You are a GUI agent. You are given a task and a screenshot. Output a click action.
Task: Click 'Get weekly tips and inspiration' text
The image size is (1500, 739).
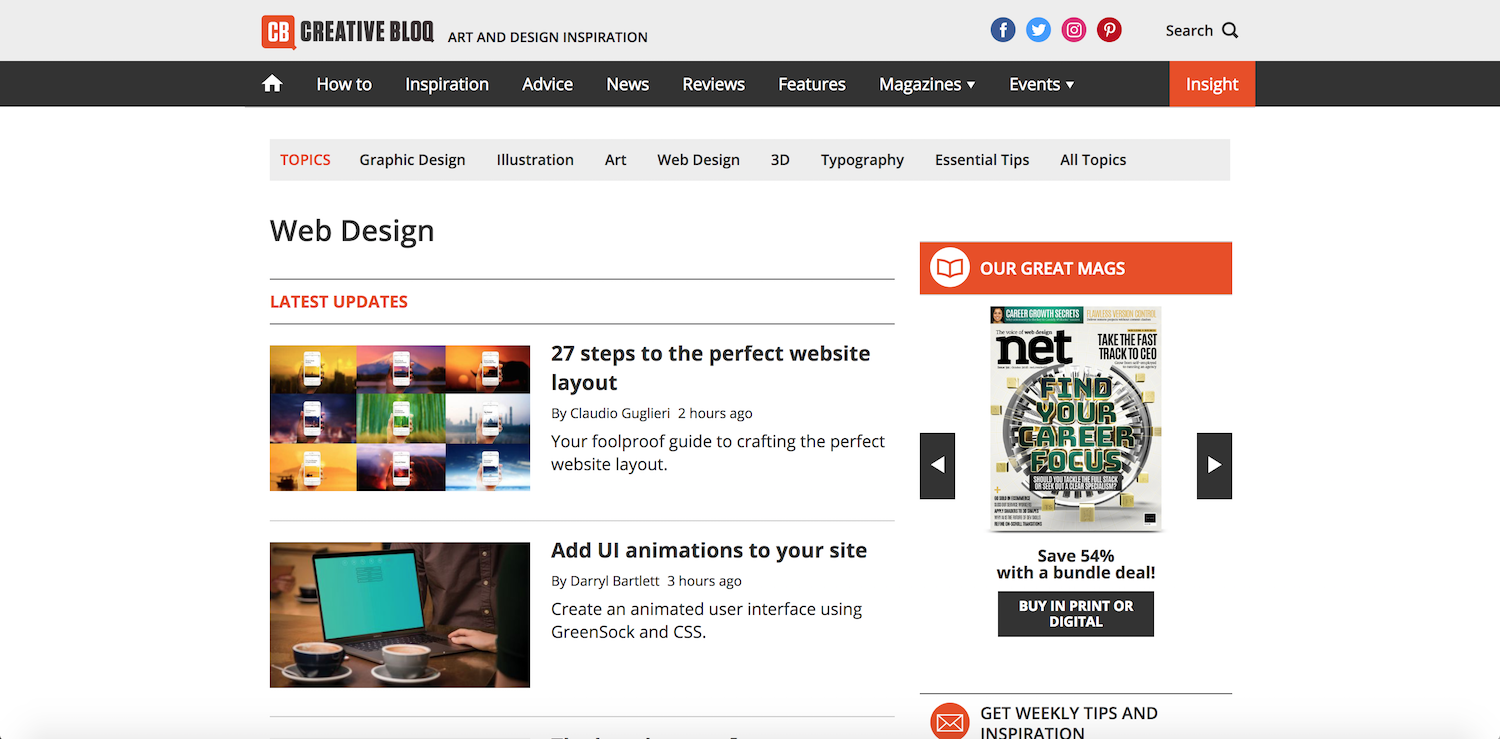pyautogui.click(x=1069, y=722)
